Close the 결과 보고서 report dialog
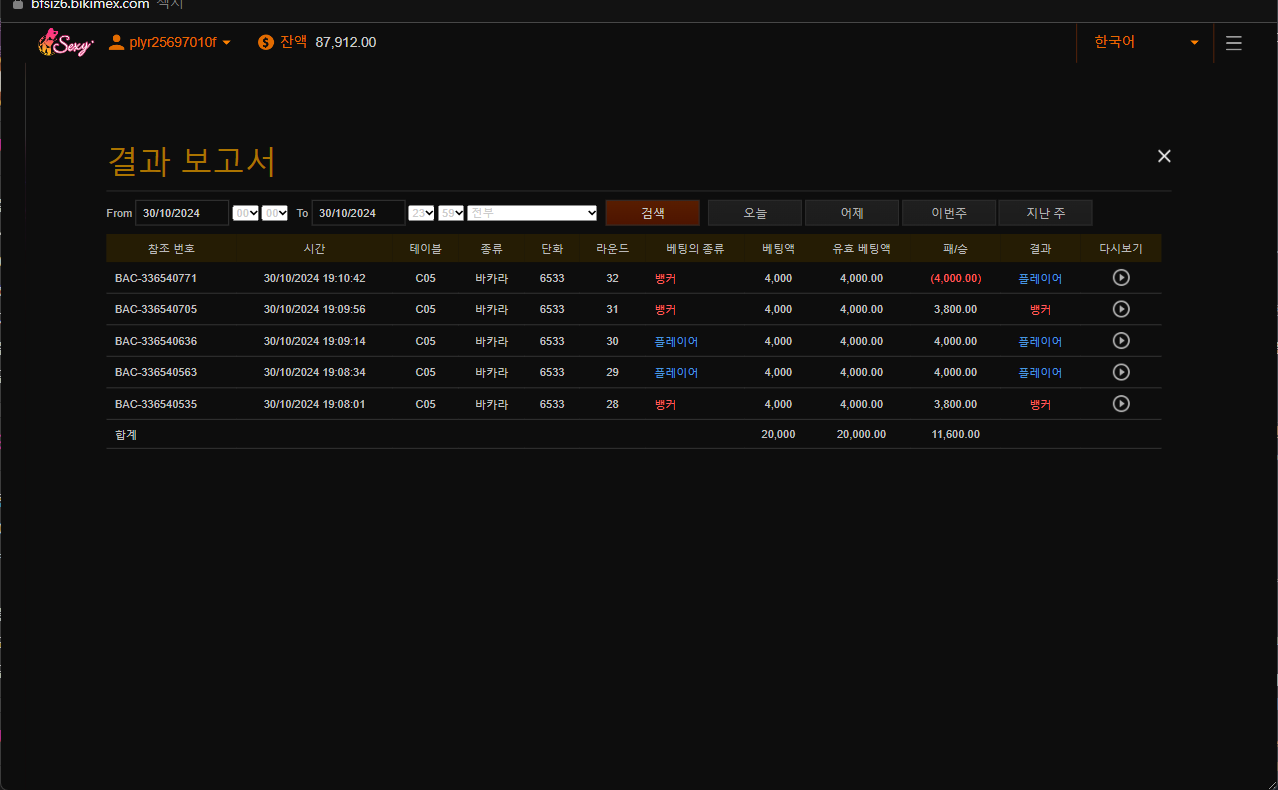 (1163, 156)
